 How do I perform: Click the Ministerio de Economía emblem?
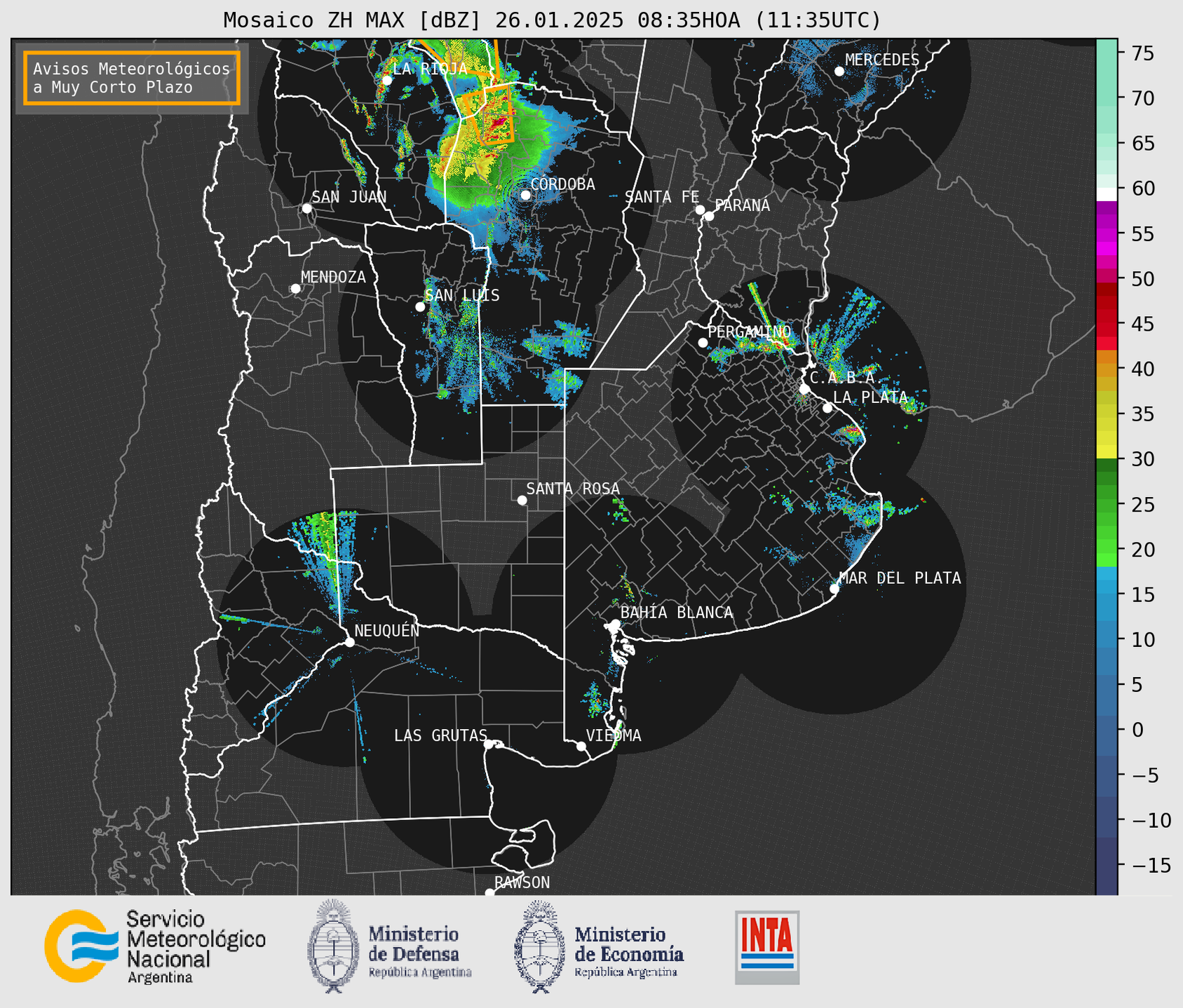point(540,946)
